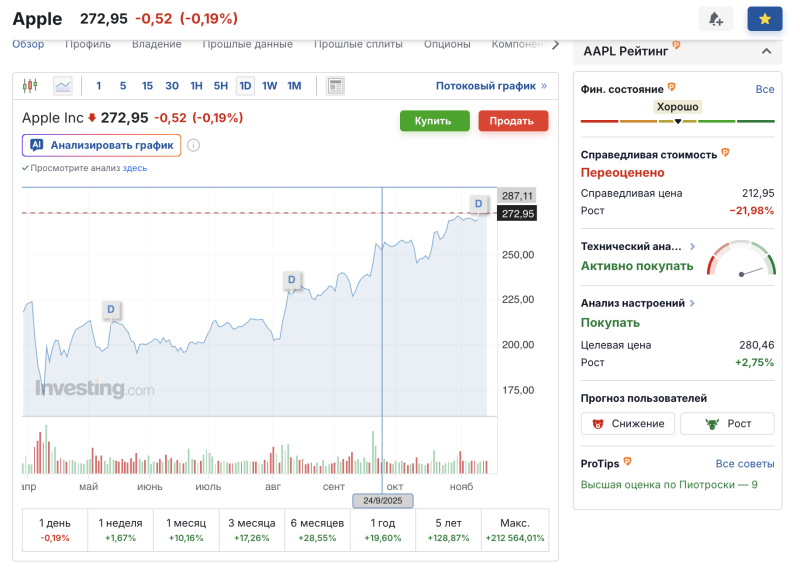Expand the Технический анализ section arrow
This screenshot has width=800, height=569.
click(x=692, y=246)
